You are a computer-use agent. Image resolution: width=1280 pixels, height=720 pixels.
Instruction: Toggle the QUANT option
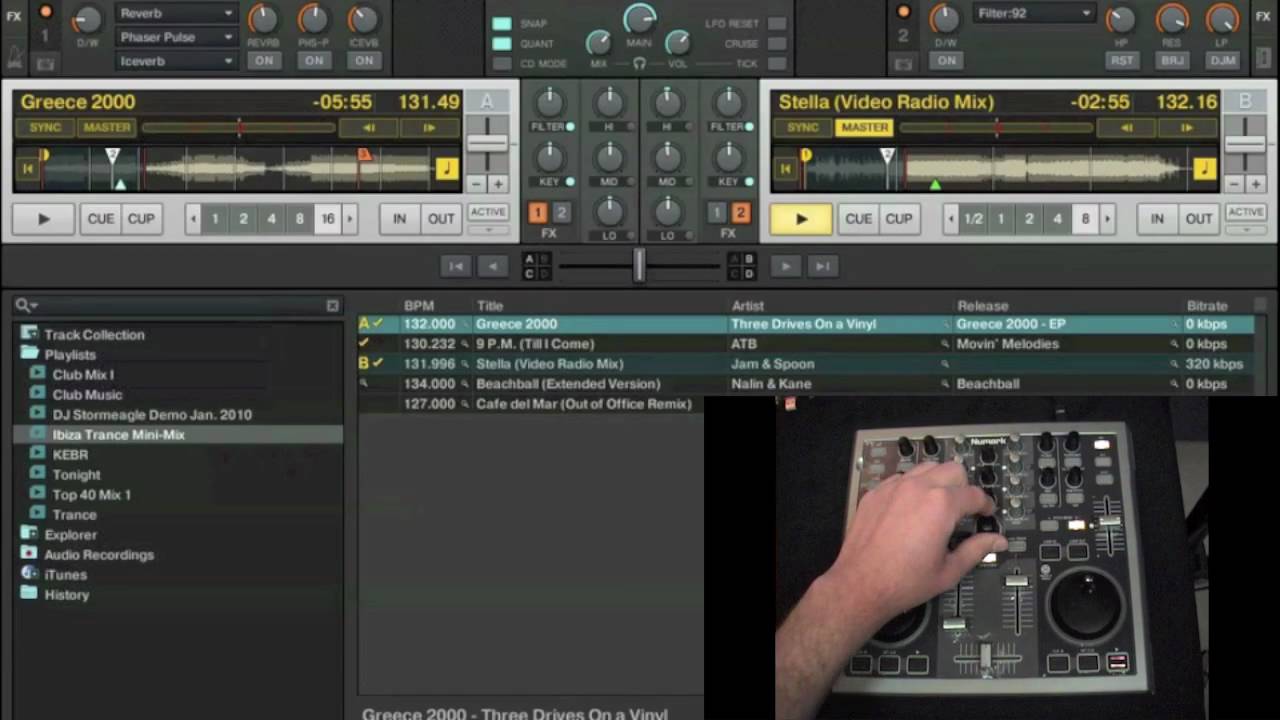[502, 43]
